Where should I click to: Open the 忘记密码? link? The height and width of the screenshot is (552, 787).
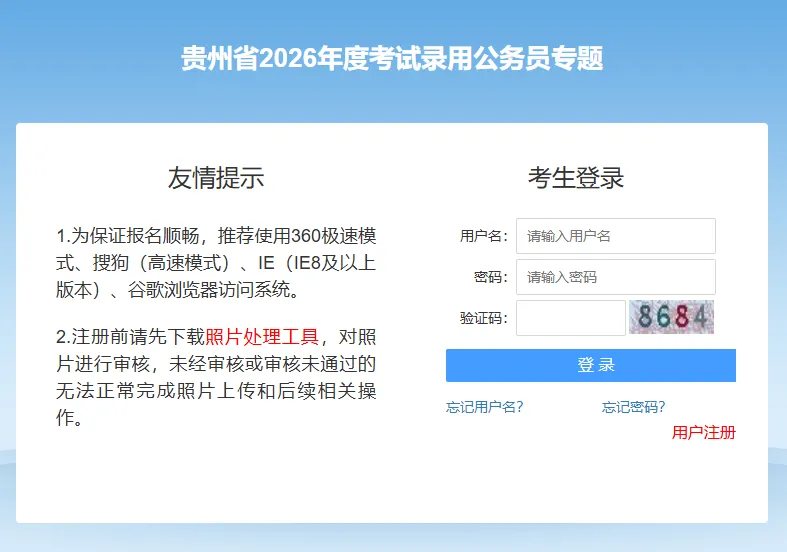[633, 406]
